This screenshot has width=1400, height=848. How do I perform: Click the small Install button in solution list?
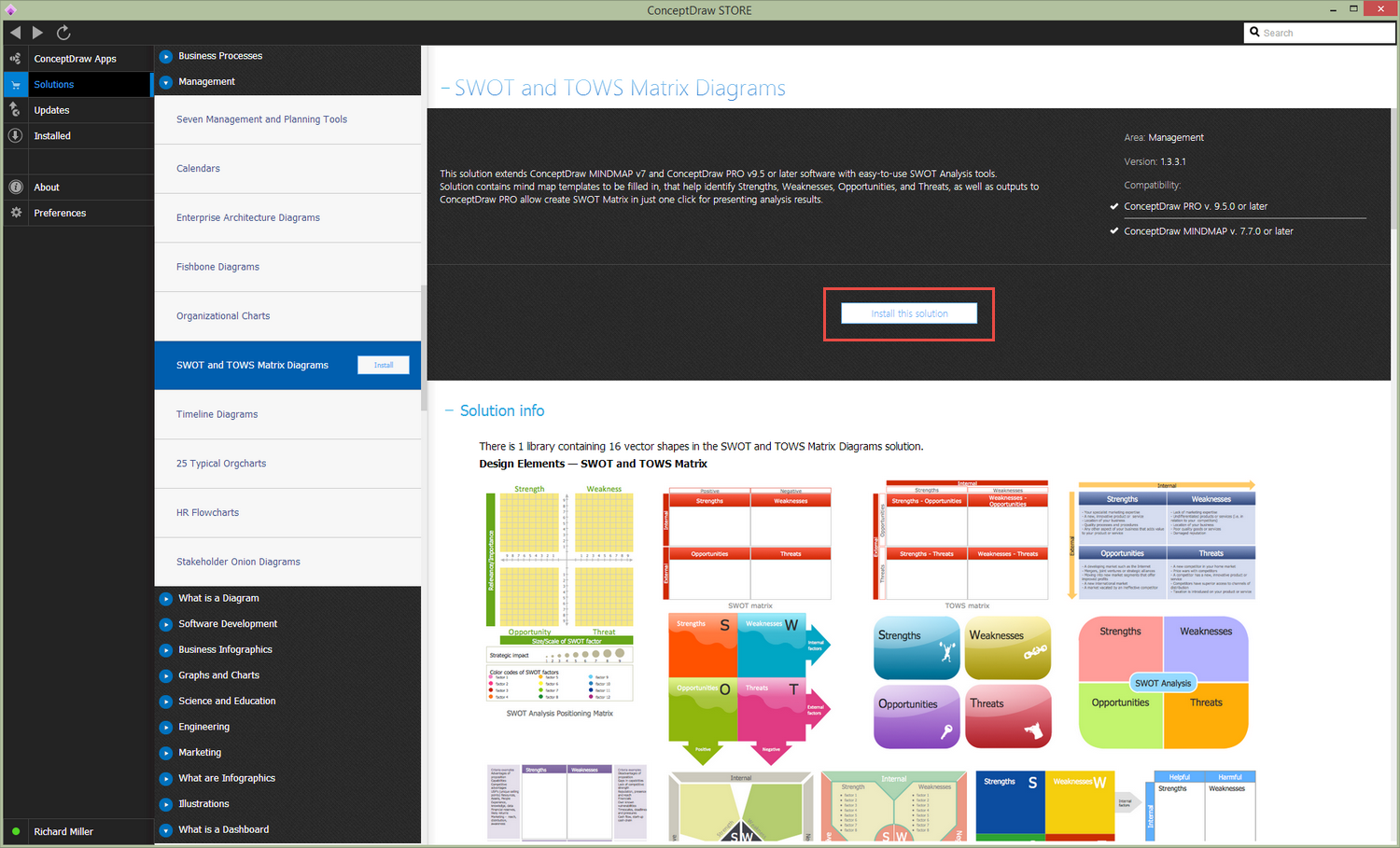point(384,365)
